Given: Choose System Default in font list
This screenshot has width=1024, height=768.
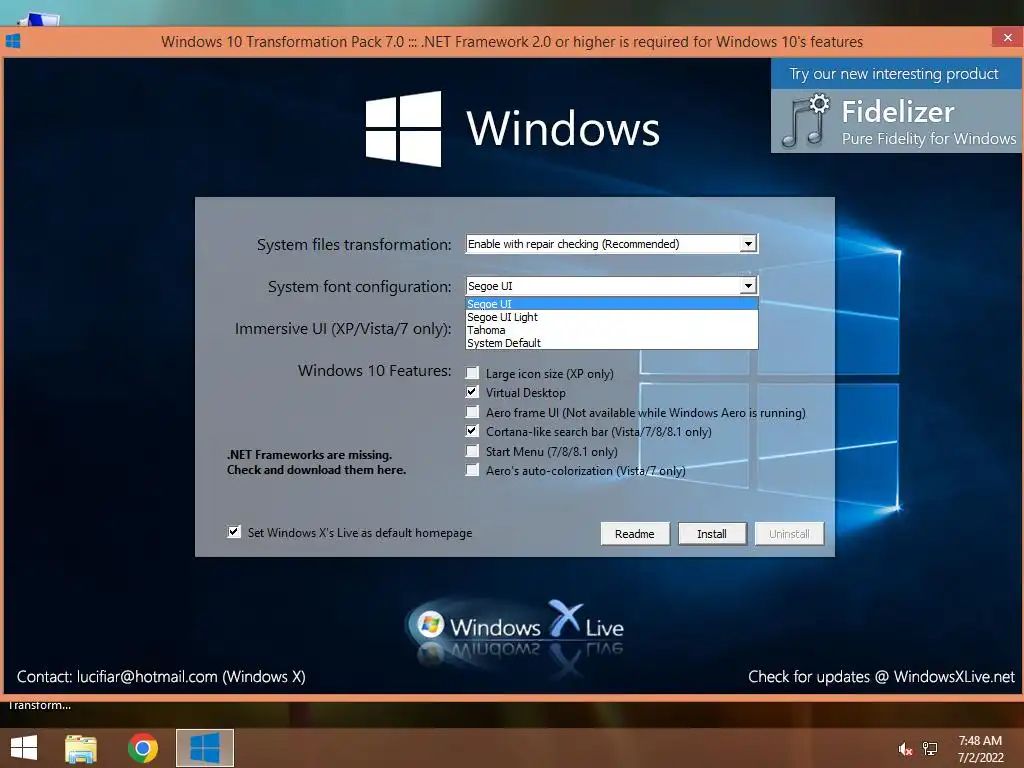Looking at the screenshot, I should (x=611, y=343).
